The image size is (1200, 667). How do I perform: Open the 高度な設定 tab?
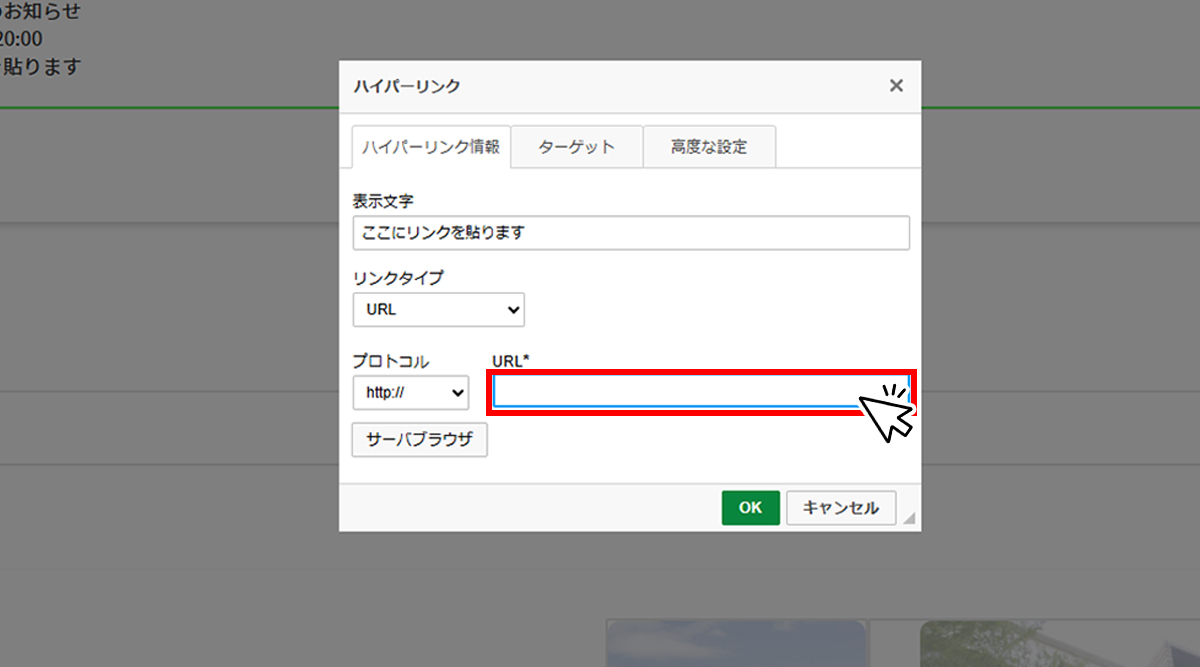point(709,147)
